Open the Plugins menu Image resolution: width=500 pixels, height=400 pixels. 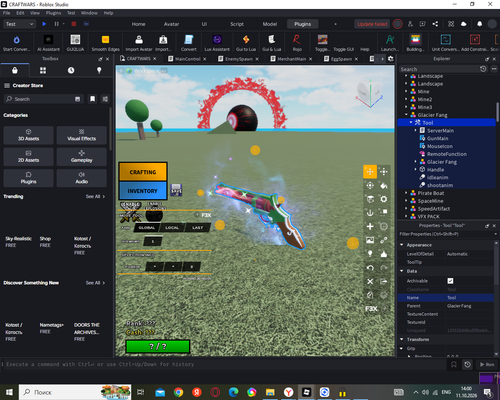(x=53, y=13)
